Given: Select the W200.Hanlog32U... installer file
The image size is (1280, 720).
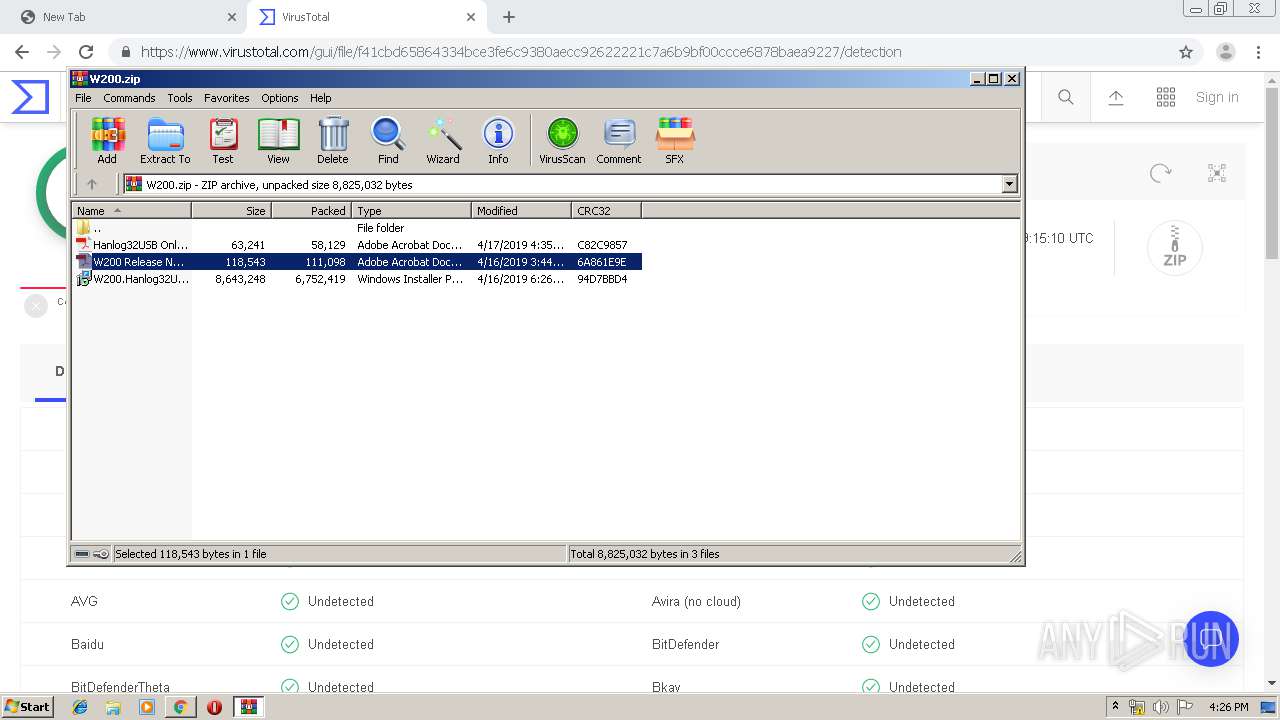Looking at the screenshot, I should coord(357,279).
